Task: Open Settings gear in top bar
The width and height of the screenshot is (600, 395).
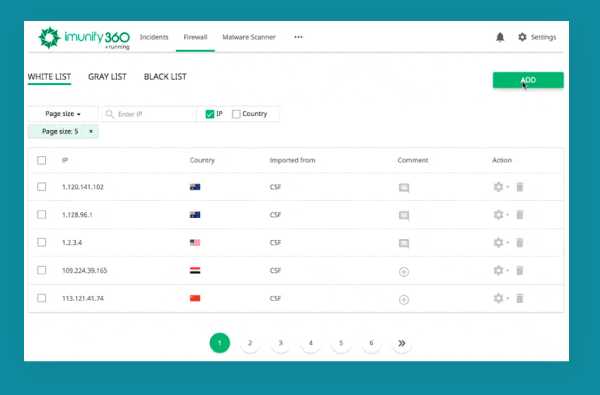Action: click(537, 37)
